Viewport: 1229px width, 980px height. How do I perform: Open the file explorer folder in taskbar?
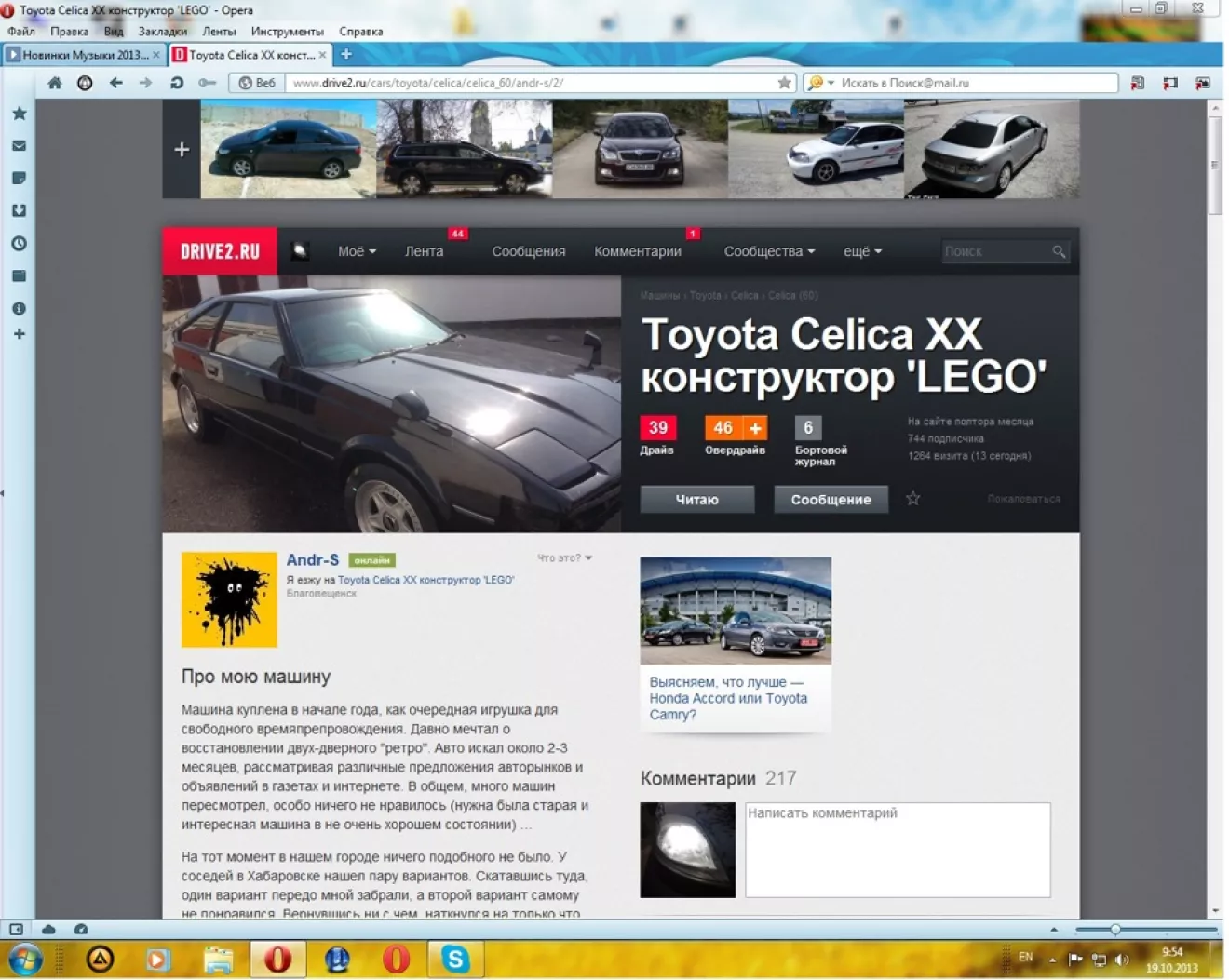[x=219, y=959]
